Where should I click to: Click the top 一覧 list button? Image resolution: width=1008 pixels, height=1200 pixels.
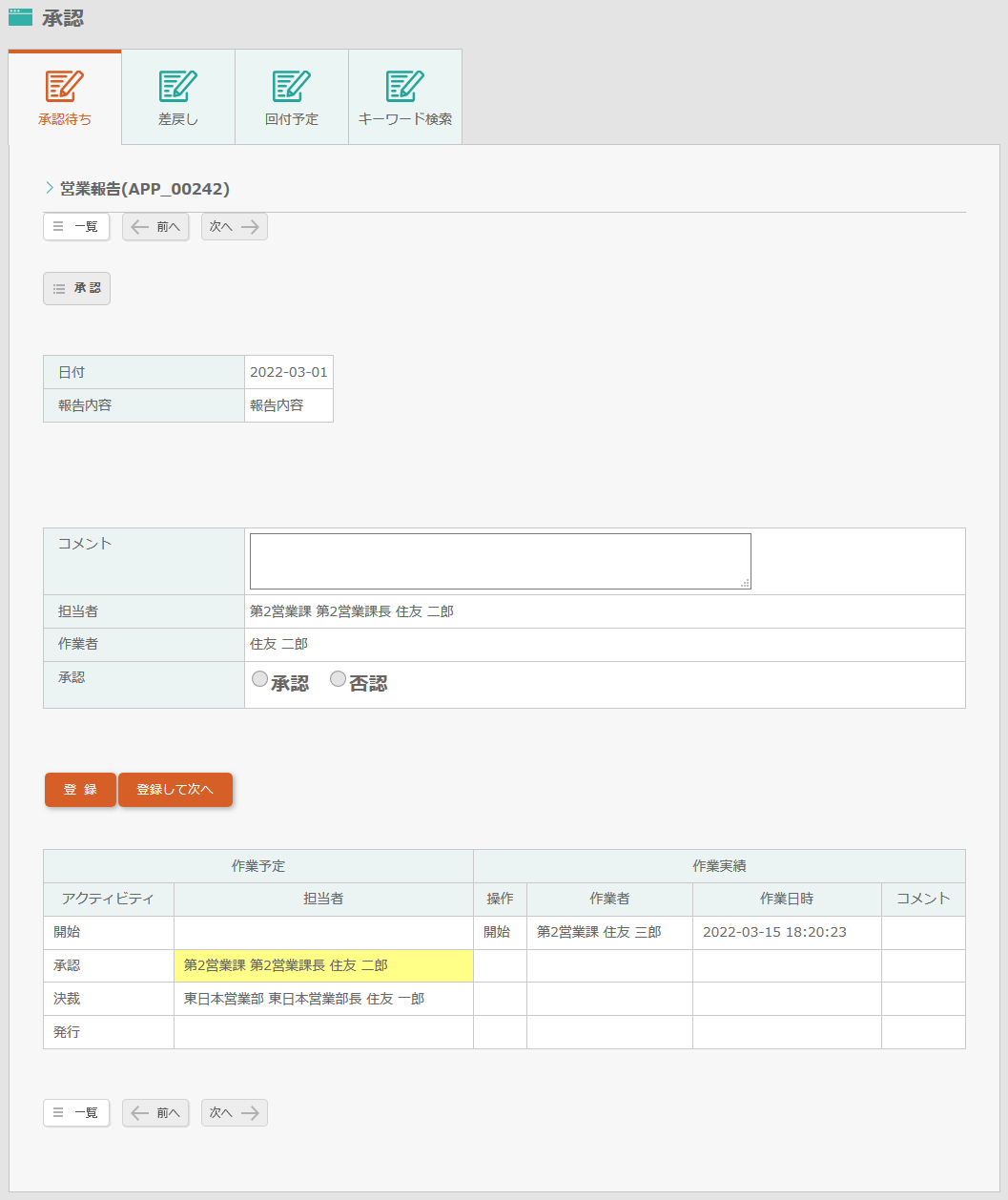(x=76, y=226)
